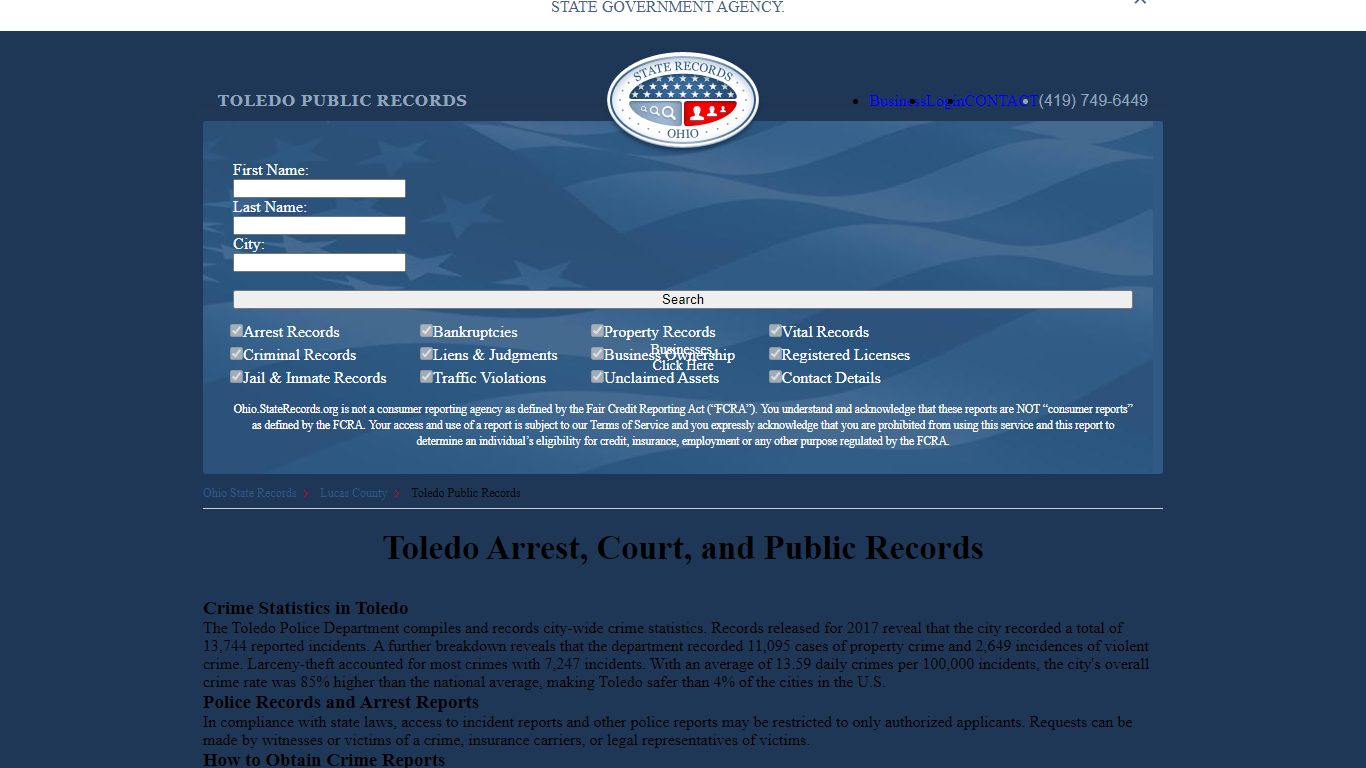Call the (419) 749-6449 phone number

[x=1093, y=101]
